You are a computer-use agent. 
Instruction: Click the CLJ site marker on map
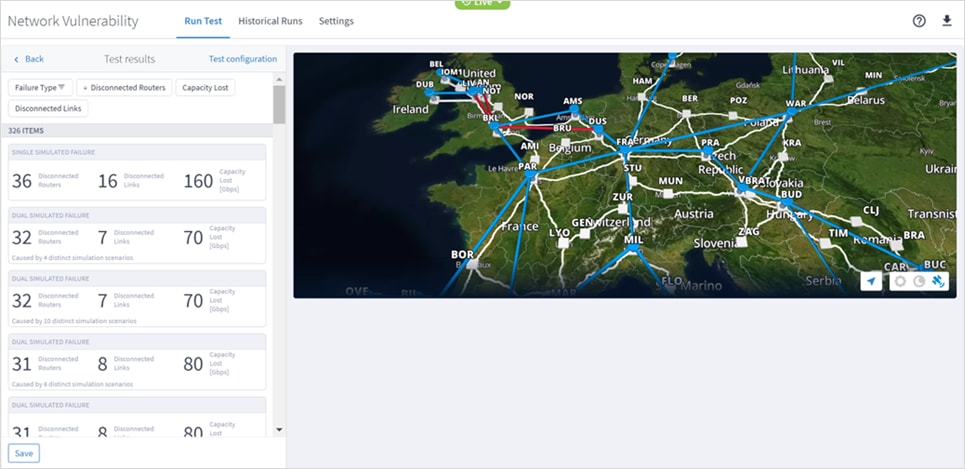(x=856, y=222)
